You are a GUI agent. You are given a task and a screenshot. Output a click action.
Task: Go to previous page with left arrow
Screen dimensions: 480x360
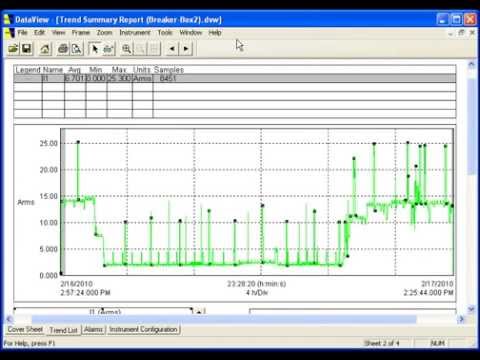pyautogui.click(x=172, y=49)
